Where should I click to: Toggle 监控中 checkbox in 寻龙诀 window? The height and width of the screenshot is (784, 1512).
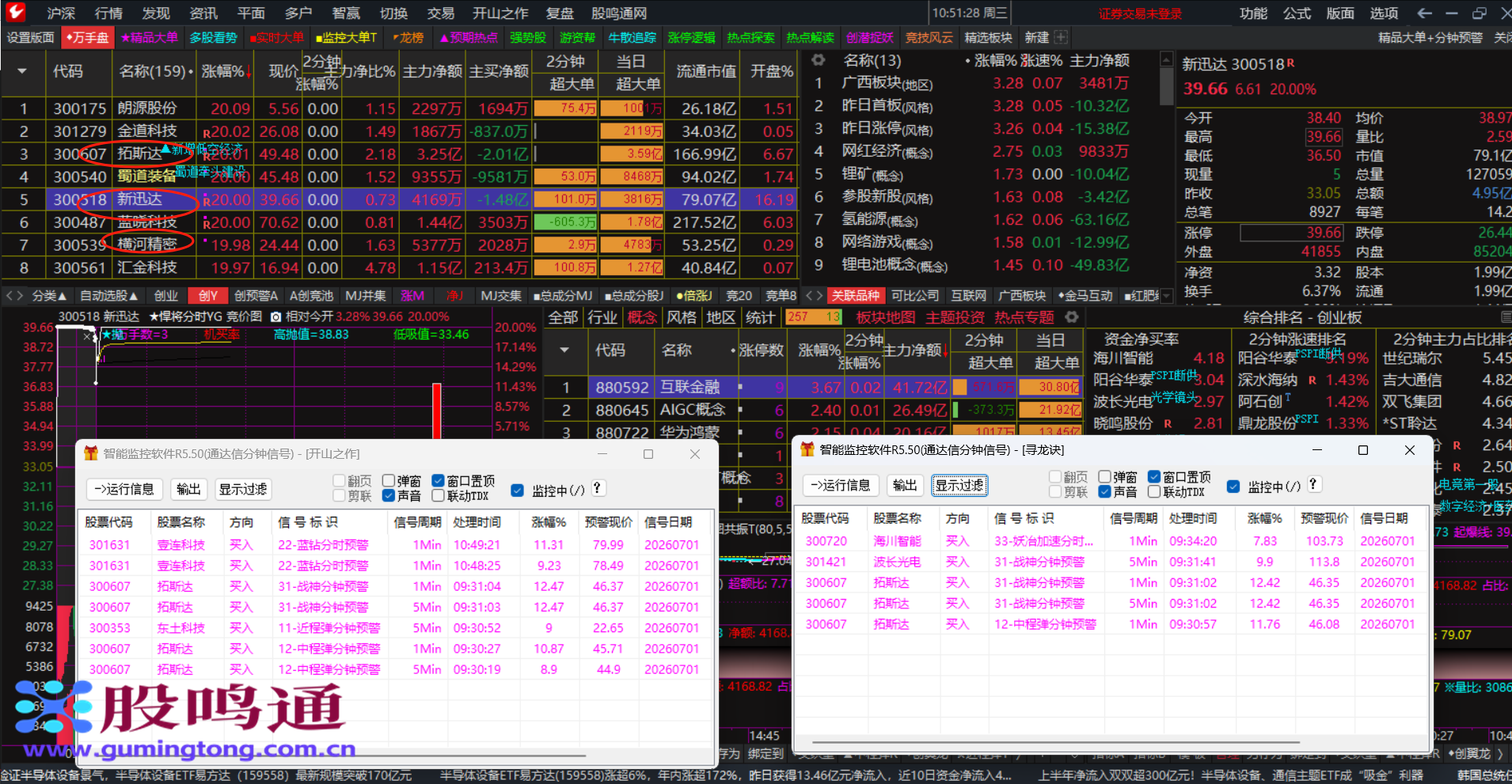pyautogui.click(x=1233, y=487)
